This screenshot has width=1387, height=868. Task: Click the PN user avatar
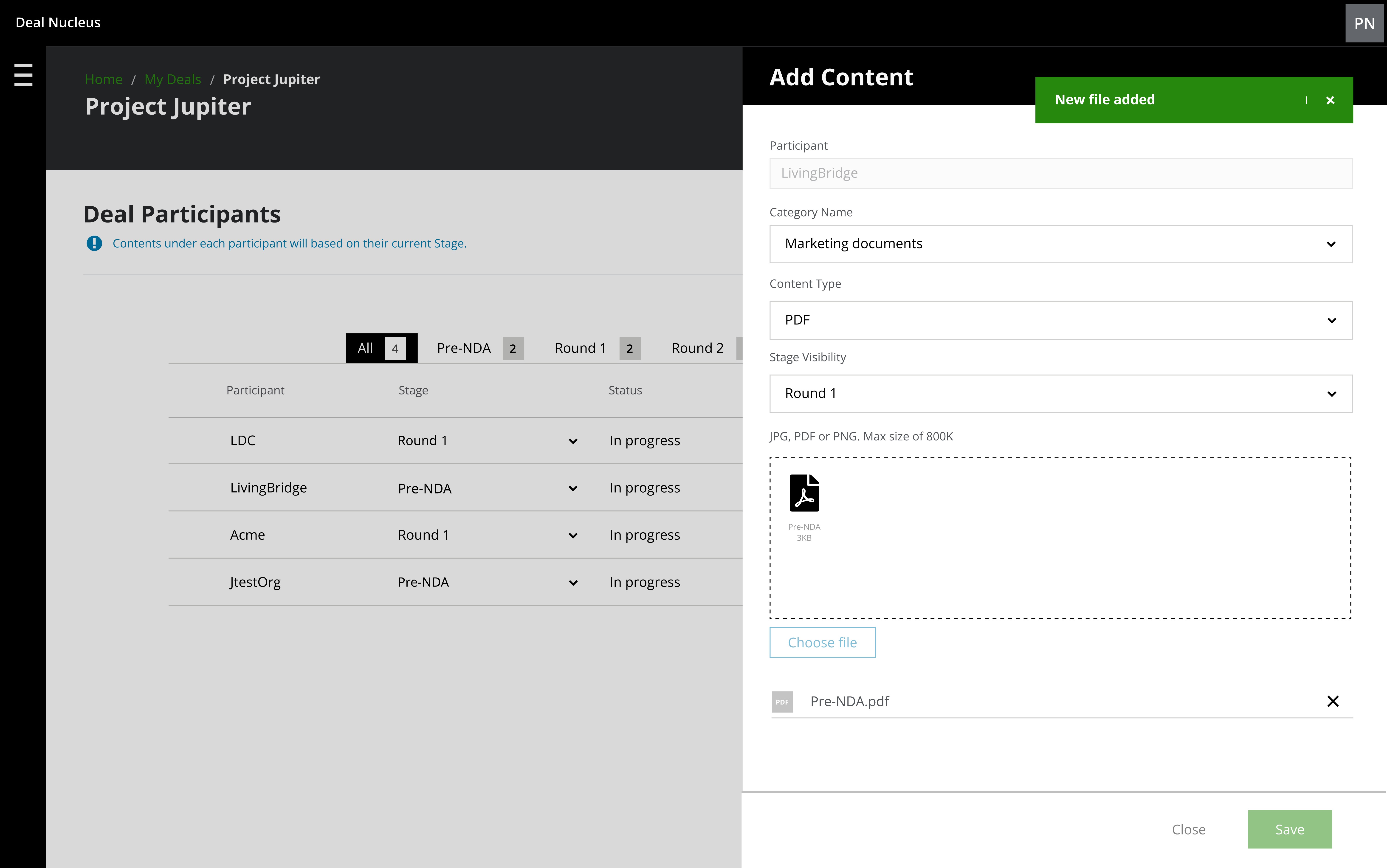click(x=1364, y=23)
